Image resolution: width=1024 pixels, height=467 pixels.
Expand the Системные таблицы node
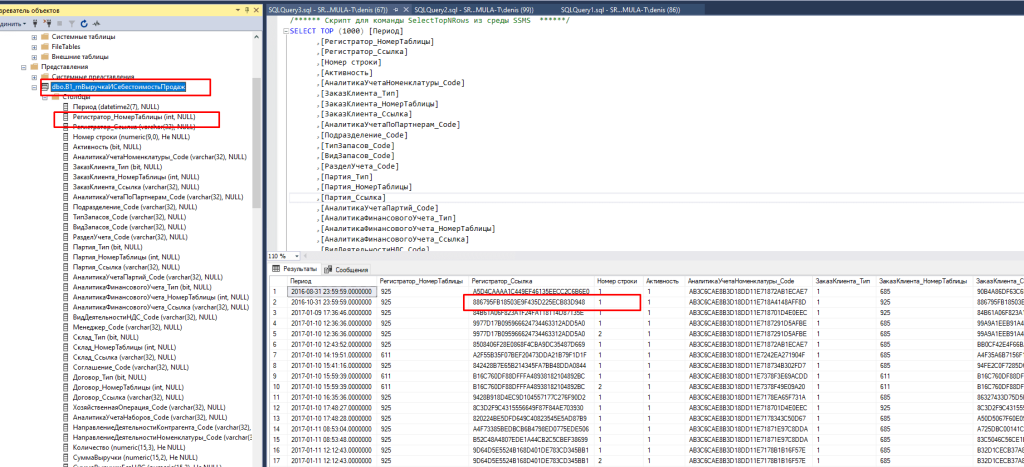pos(34,36)
